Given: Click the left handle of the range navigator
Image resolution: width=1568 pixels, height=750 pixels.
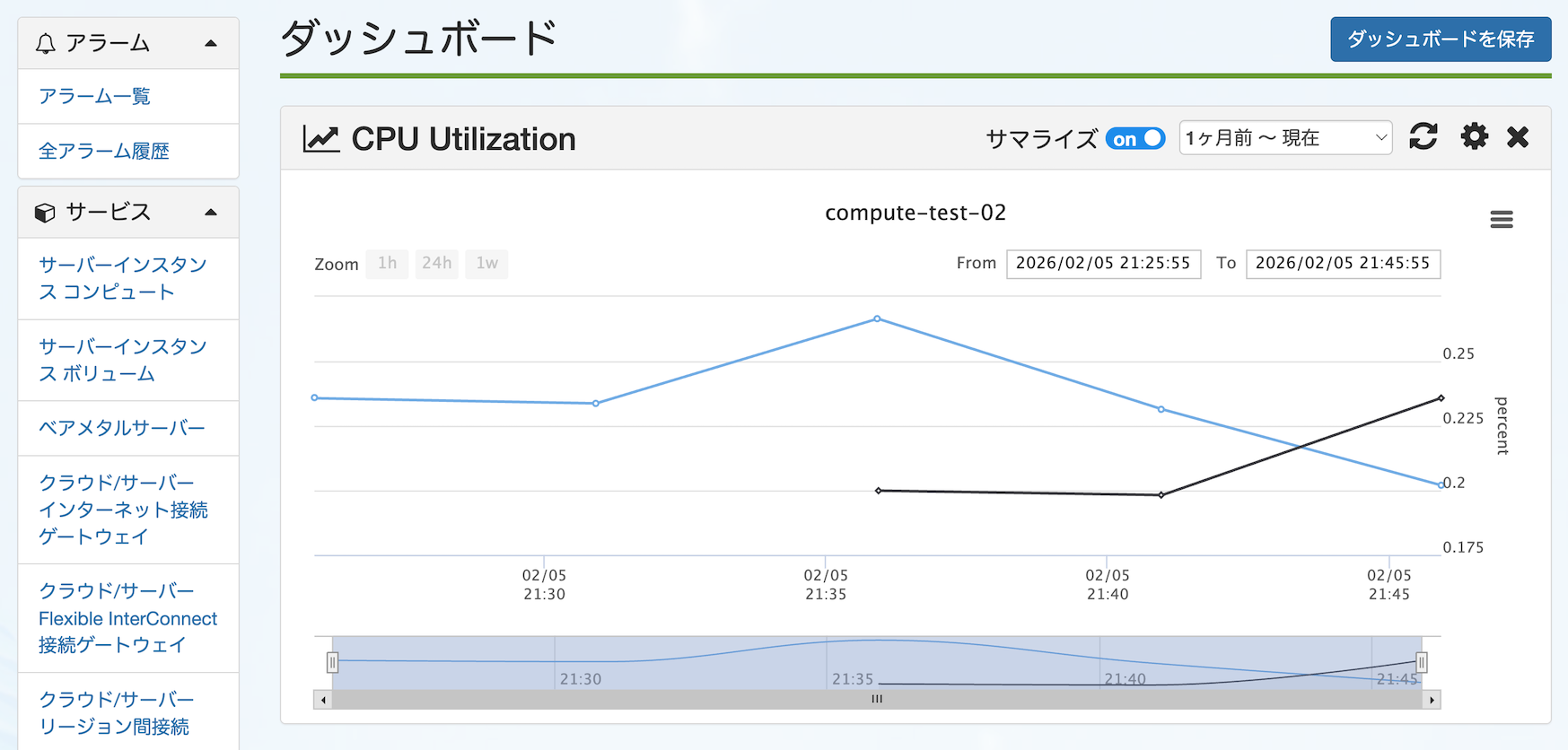Looking at the screenshot, I should pos(332,662).
